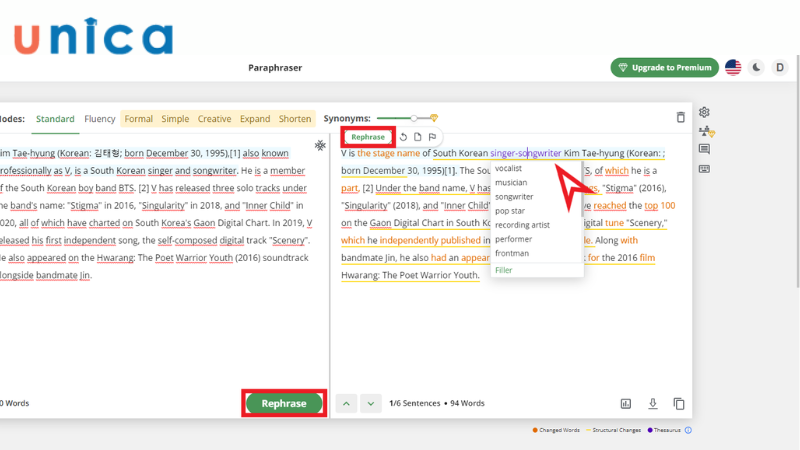Click the undo arrow beside Rephrase
800x450 pixels.
click(403, 137)
